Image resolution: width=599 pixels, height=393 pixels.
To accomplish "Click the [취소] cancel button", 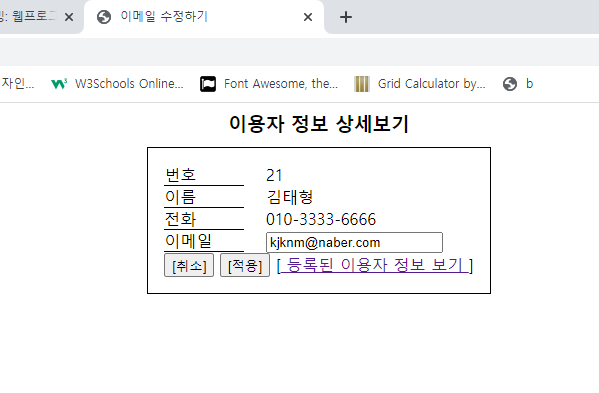I will click(189, 265).
